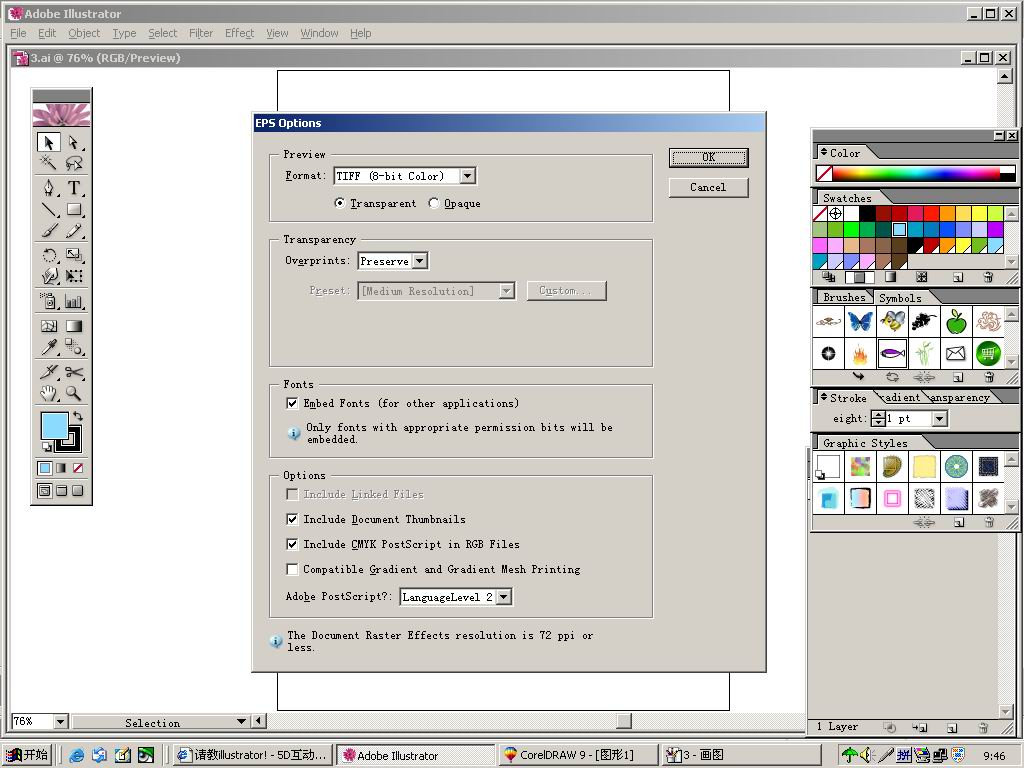Open the Window menu
The width and height of the screenshot is (1024, 768).
click(x=319, y=33)
